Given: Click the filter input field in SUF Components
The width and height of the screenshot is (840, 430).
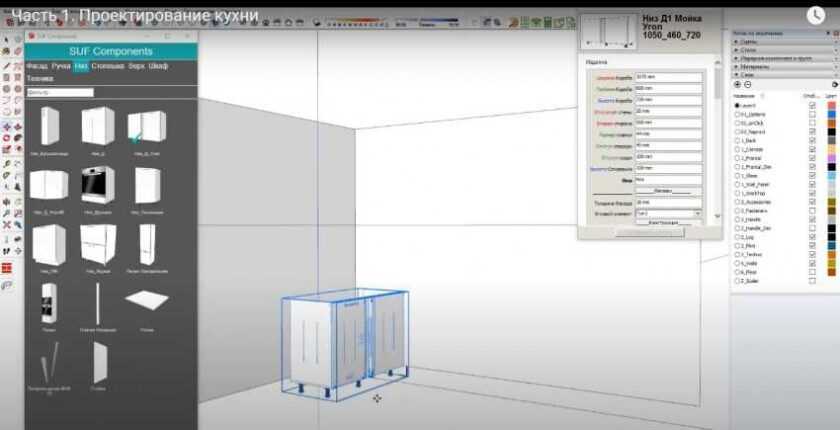Looking at the screenshot, I should click(x=60, y=92).
